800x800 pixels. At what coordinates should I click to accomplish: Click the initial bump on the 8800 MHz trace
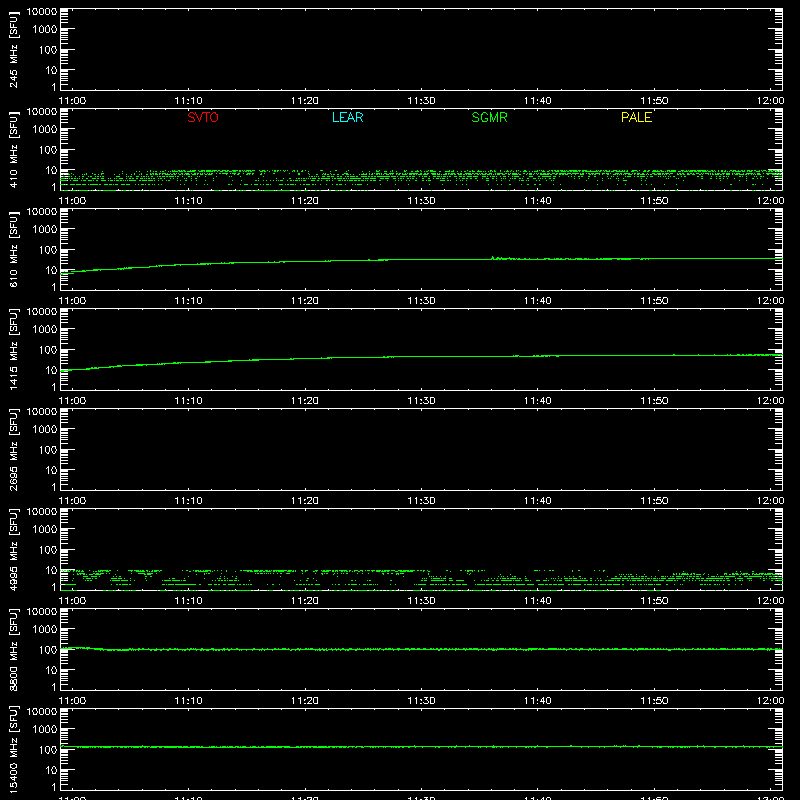click(x=78, y=648)
